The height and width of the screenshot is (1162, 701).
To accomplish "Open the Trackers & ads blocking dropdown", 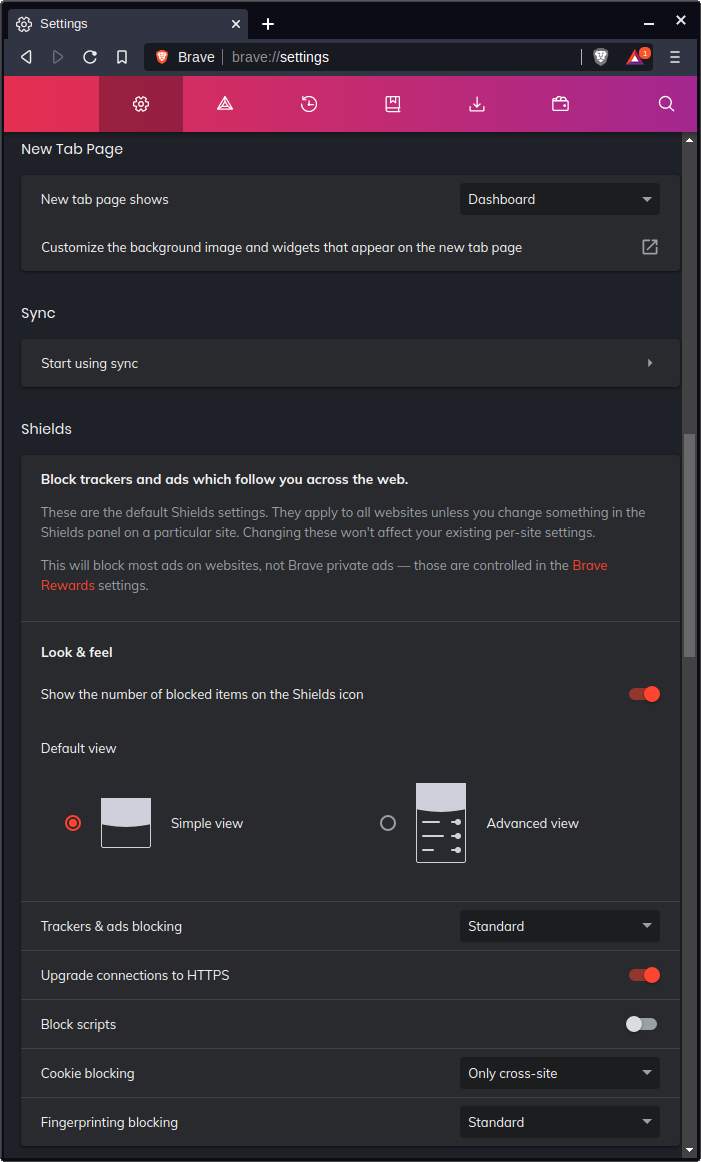I will [x=559, y=926].
